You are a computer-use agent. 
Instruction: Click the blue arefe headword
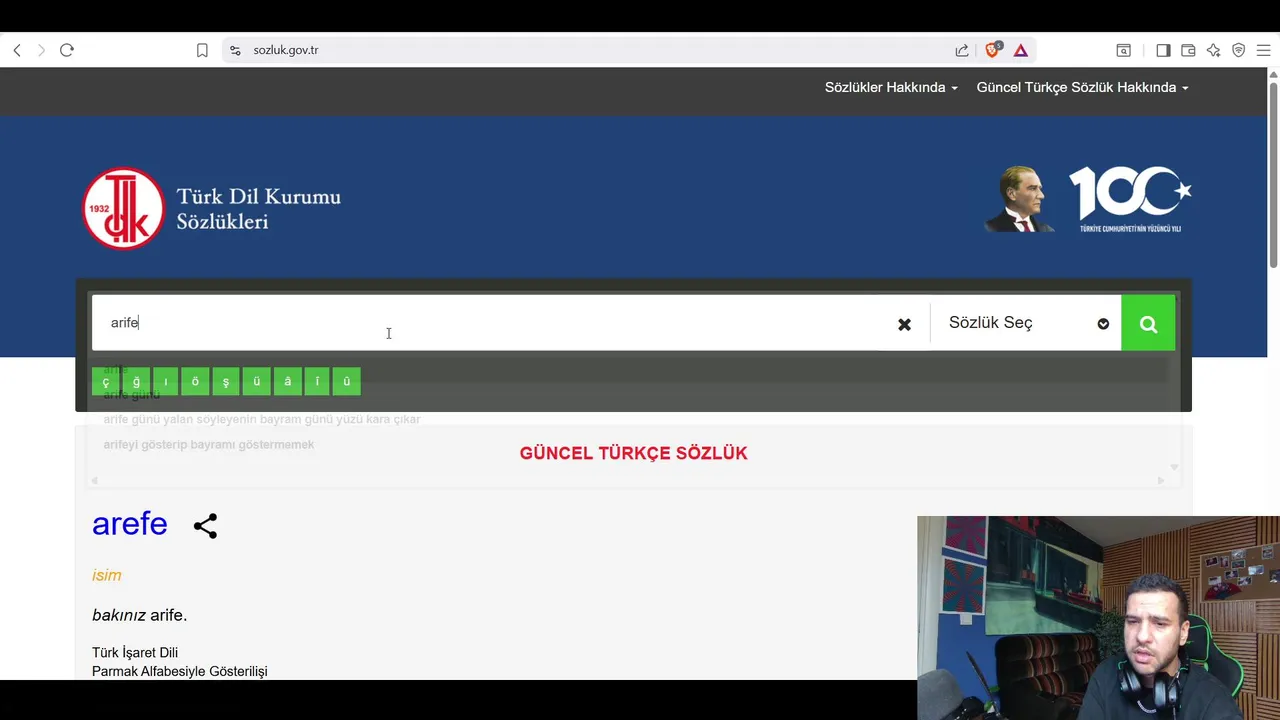130,524
